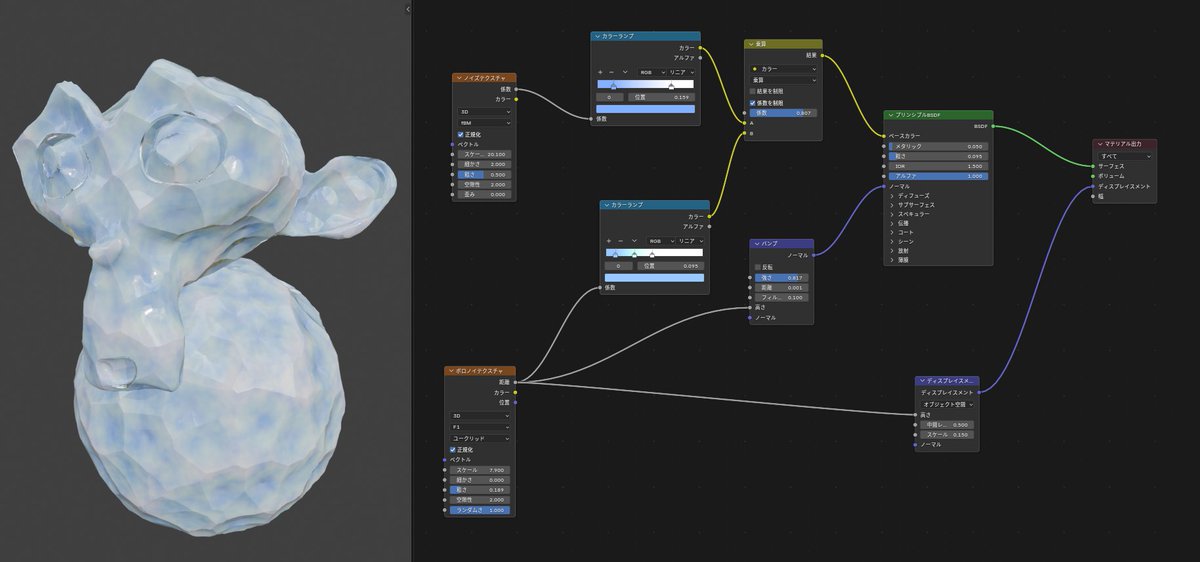Click the 位置 output socket of ボロノイテクスチャ
The width and height of the screenshot is (1200, 562).
tap(516, 402)
